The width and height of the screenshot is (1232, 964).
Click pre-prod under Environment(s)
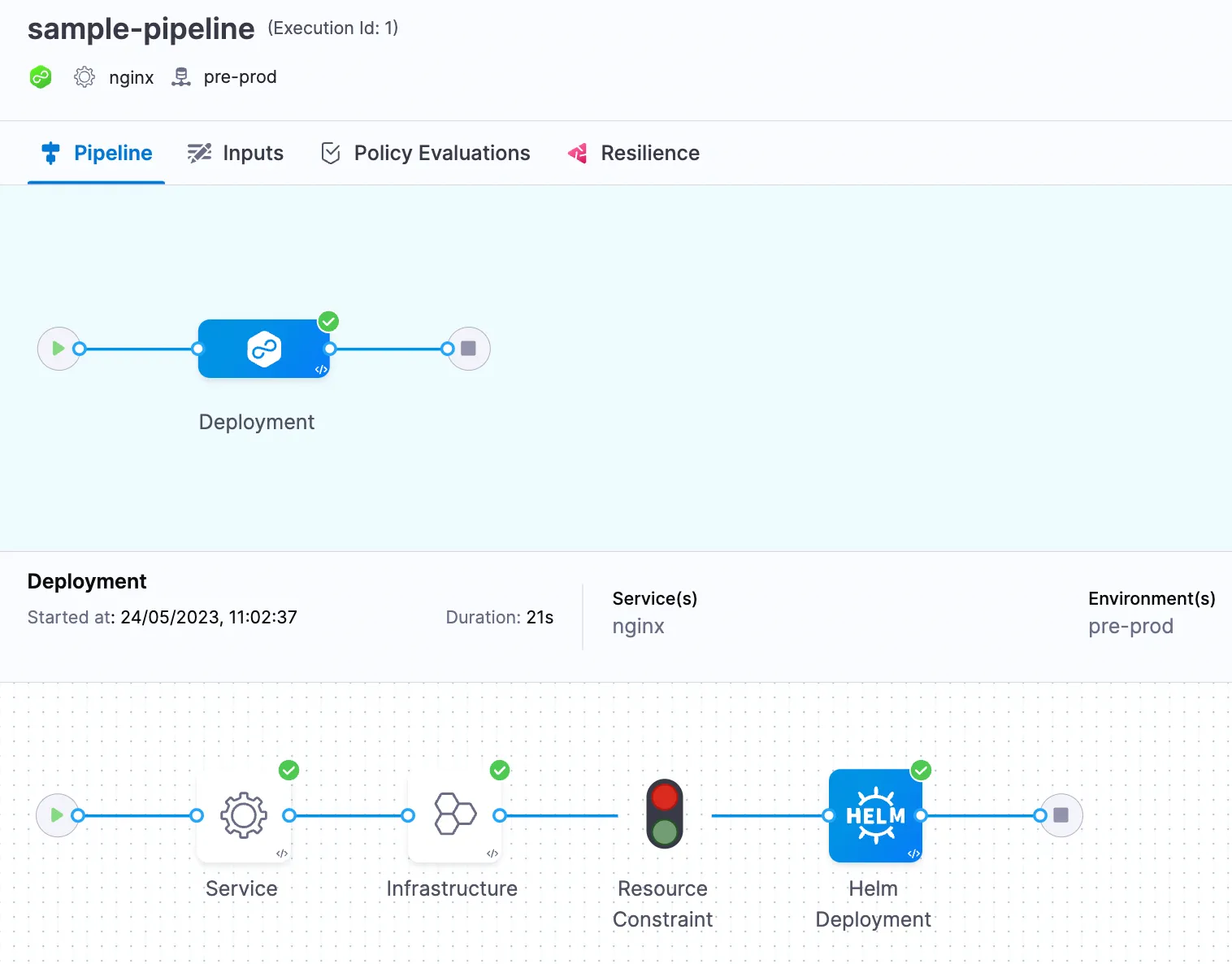click(x=1130, y=627)
